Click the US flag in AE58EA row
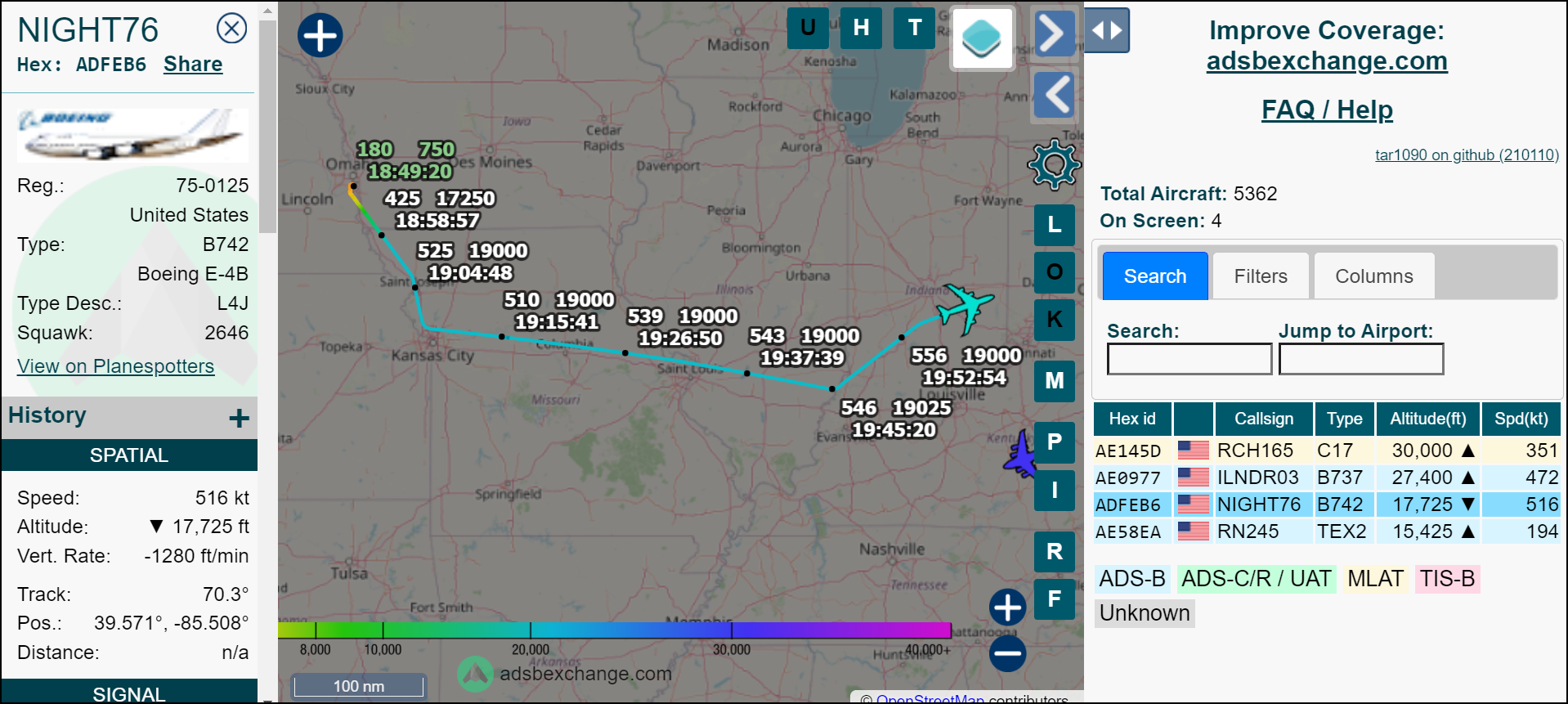Image resolution: width=1568 pixels, height=704 pixels. 1194,531
